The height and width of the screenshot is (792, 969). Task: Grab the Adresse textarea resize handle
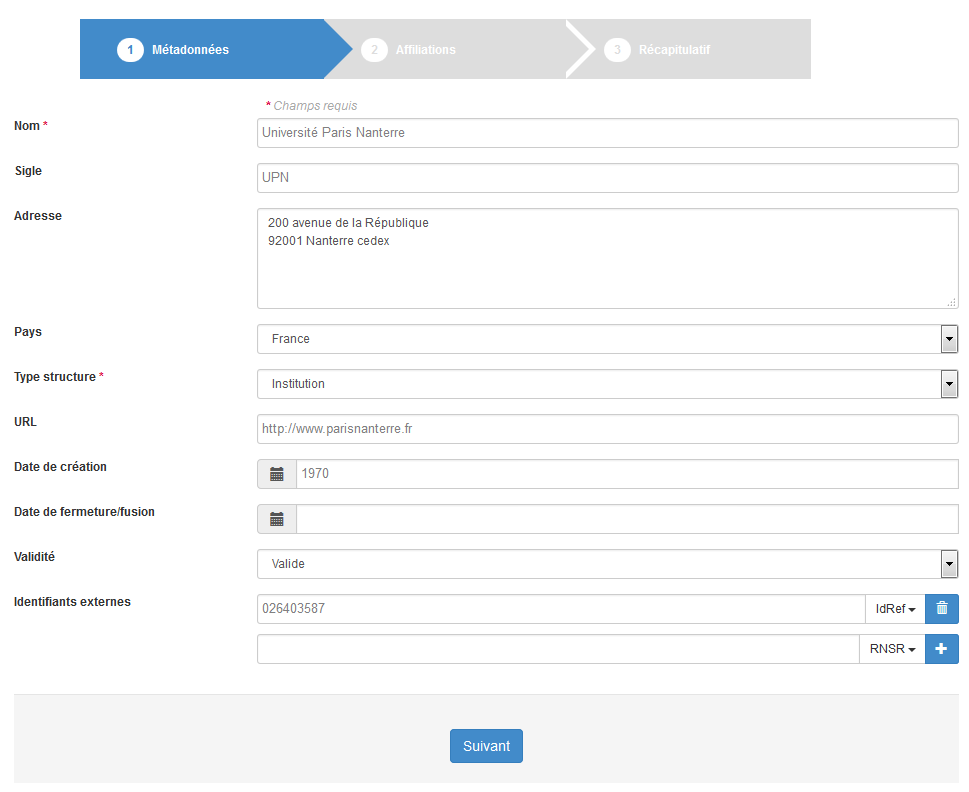click(x=952, y=302)
